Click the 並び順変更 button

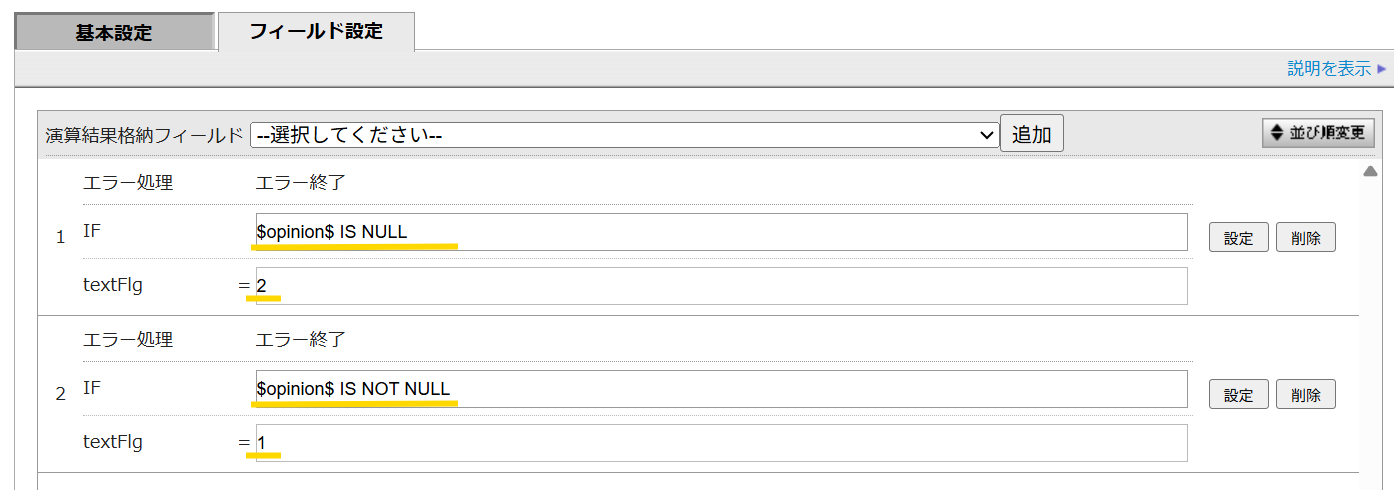coord(1318,133)
